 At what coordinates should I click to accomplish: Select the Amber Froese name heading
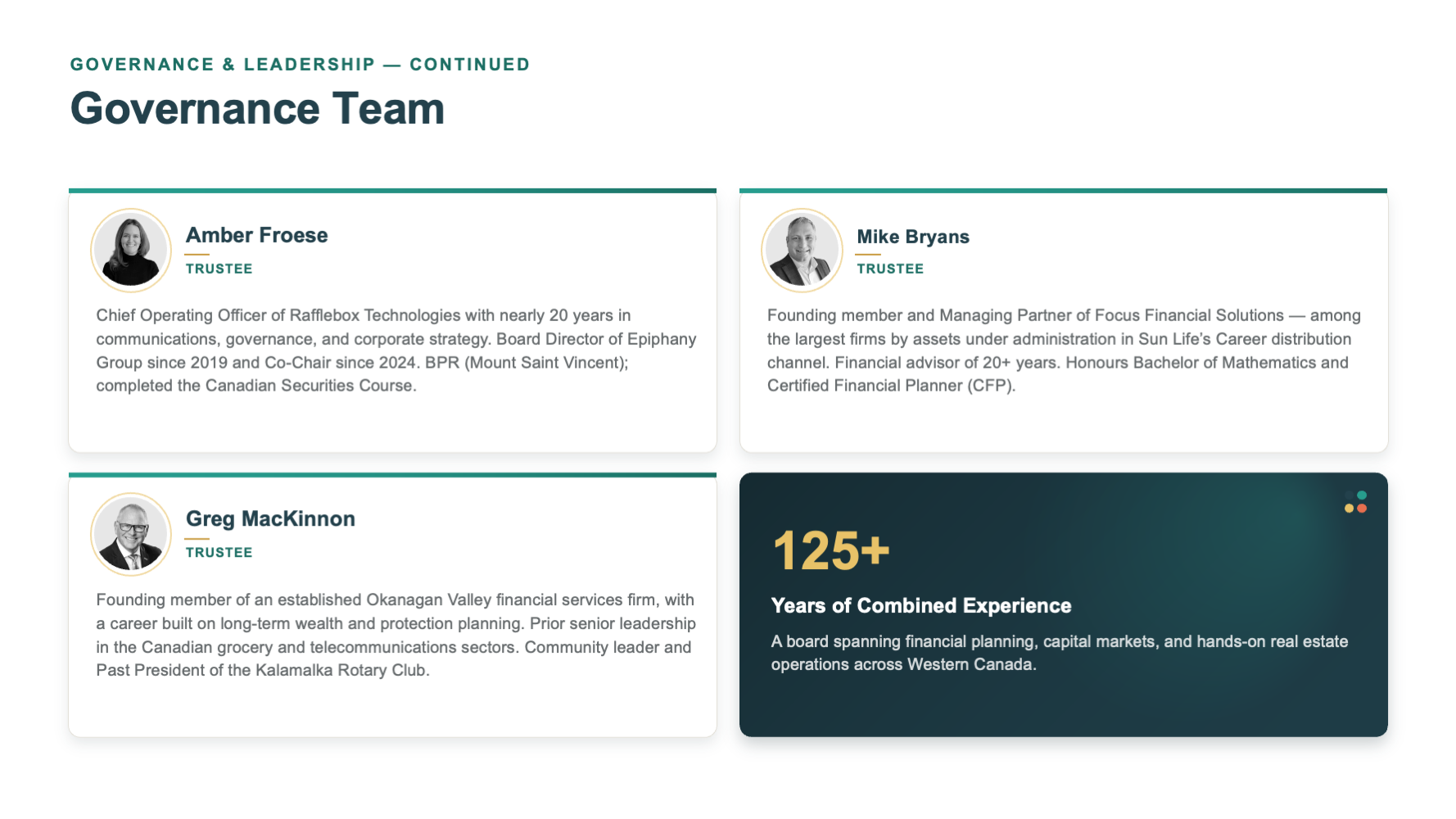257,235
